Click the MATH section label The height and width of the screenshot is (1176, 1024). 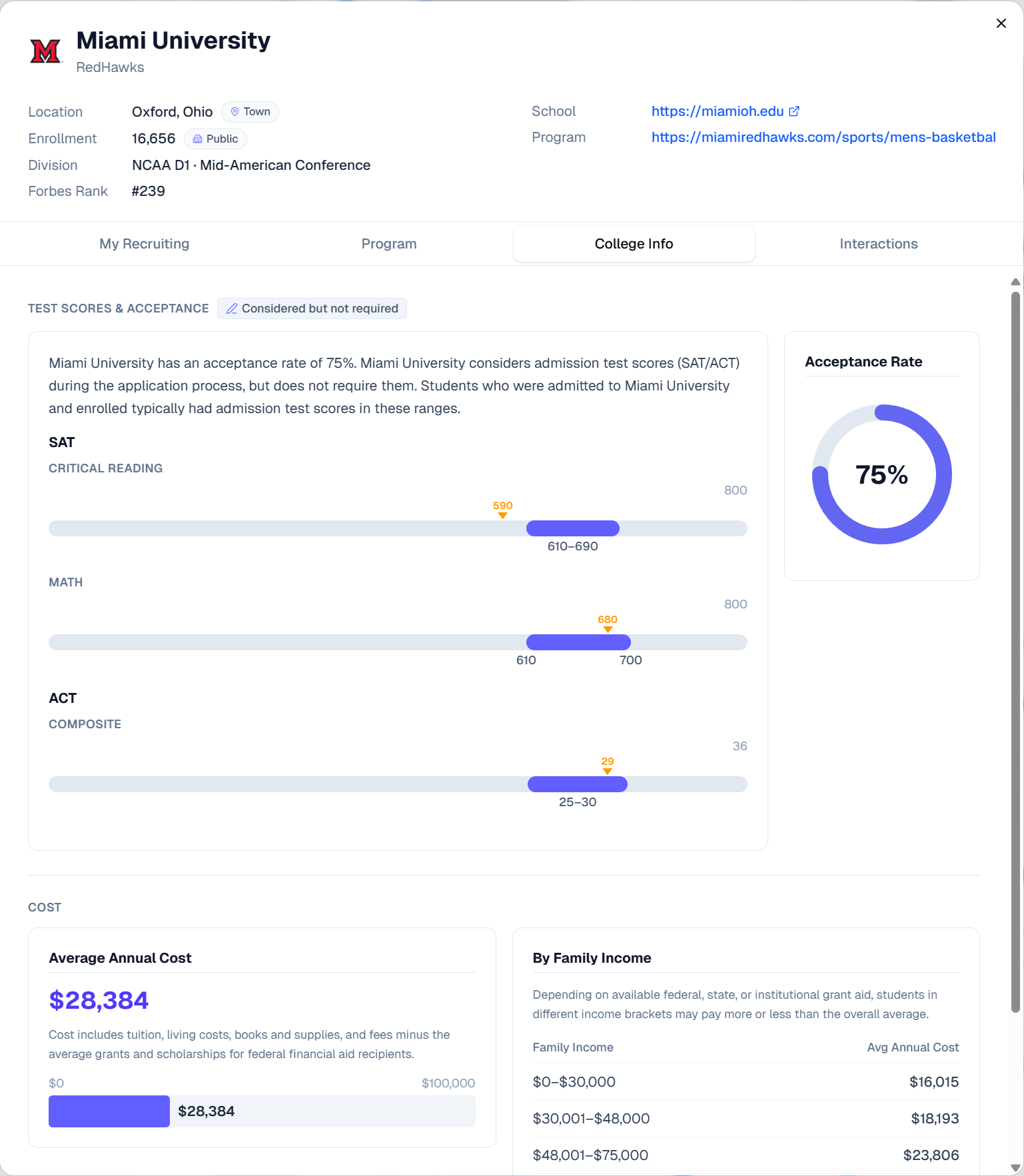tap(66, 582)
